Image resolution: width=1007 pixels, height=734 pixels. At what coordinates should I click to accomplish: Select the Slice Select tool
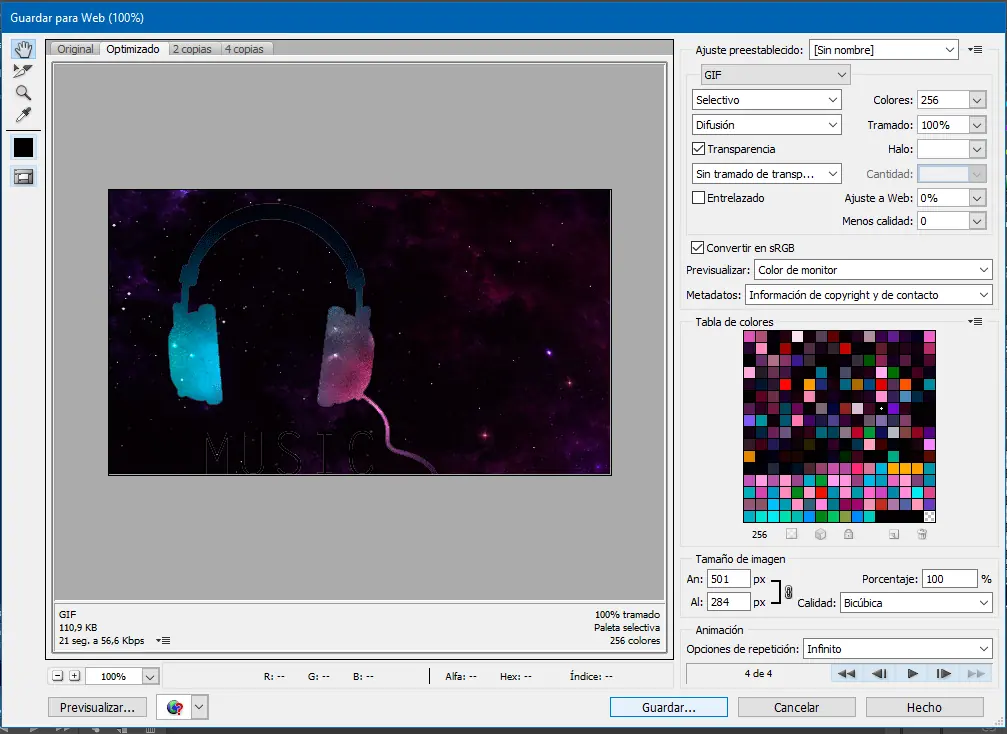[x=23, y=71]
